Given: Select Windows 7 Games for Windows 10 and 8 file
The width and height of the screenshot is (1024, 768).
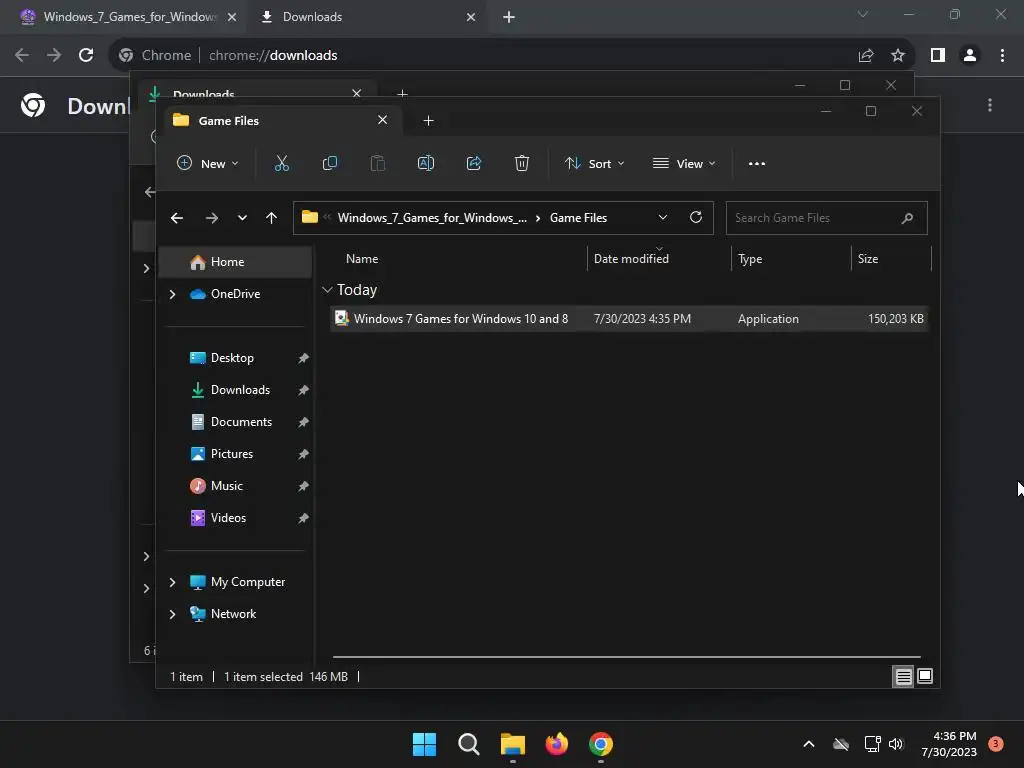Looking at the screenshot, I should point(629,319).
